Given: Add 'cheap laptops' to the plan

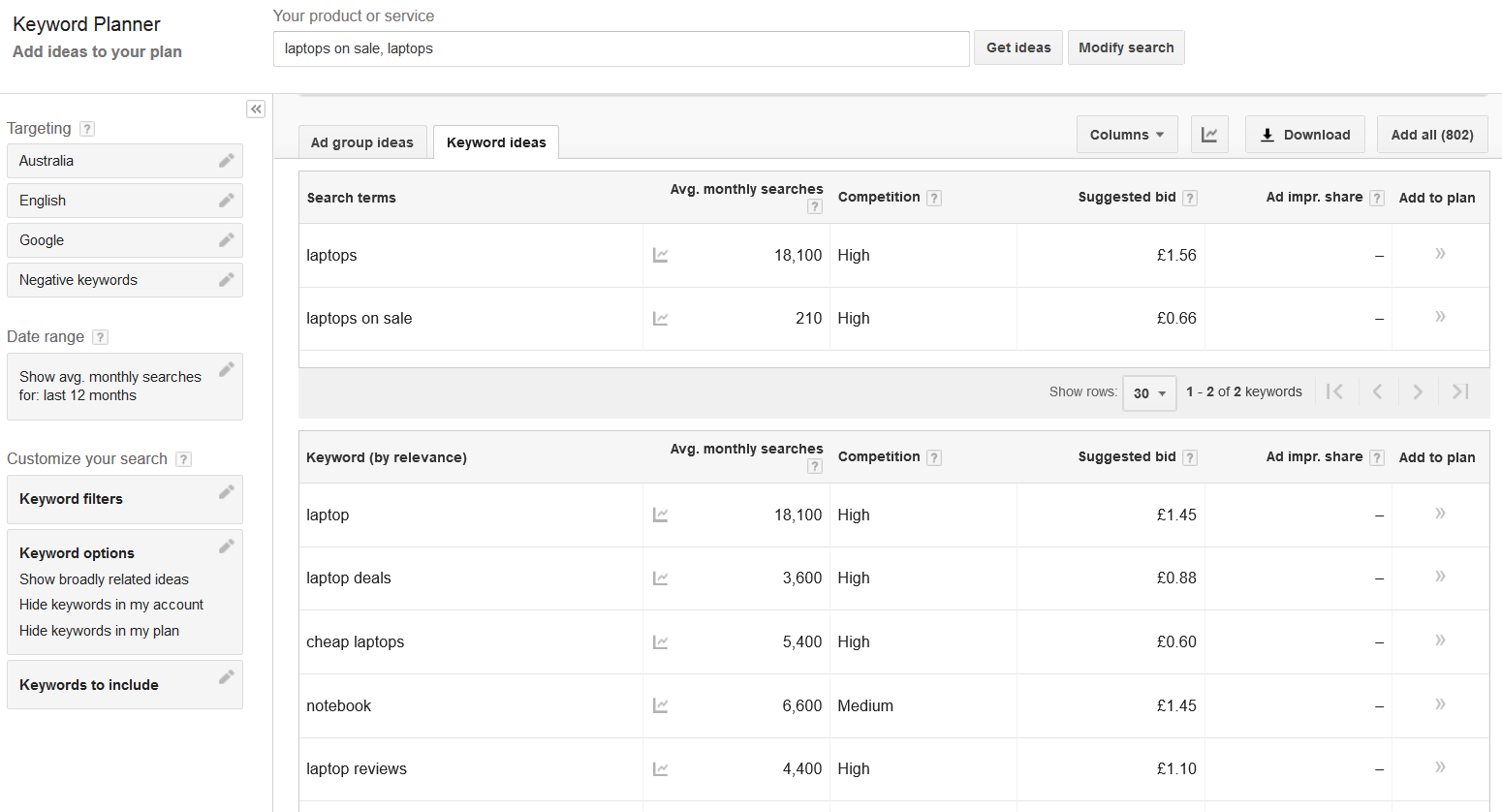Looking at the screenshot, I should (x=1440, y=641).
